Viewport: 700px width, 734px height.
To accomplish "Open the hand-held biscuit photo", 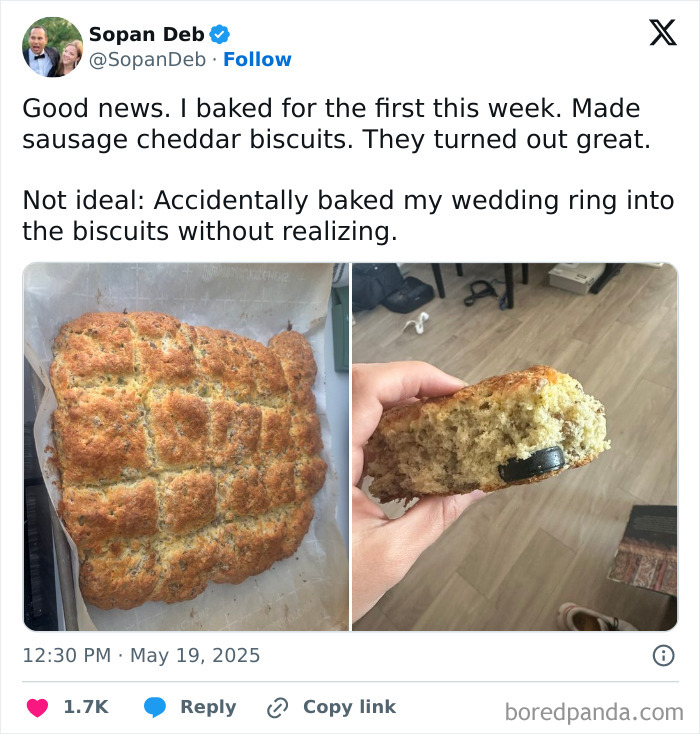I will coord(514,446).
